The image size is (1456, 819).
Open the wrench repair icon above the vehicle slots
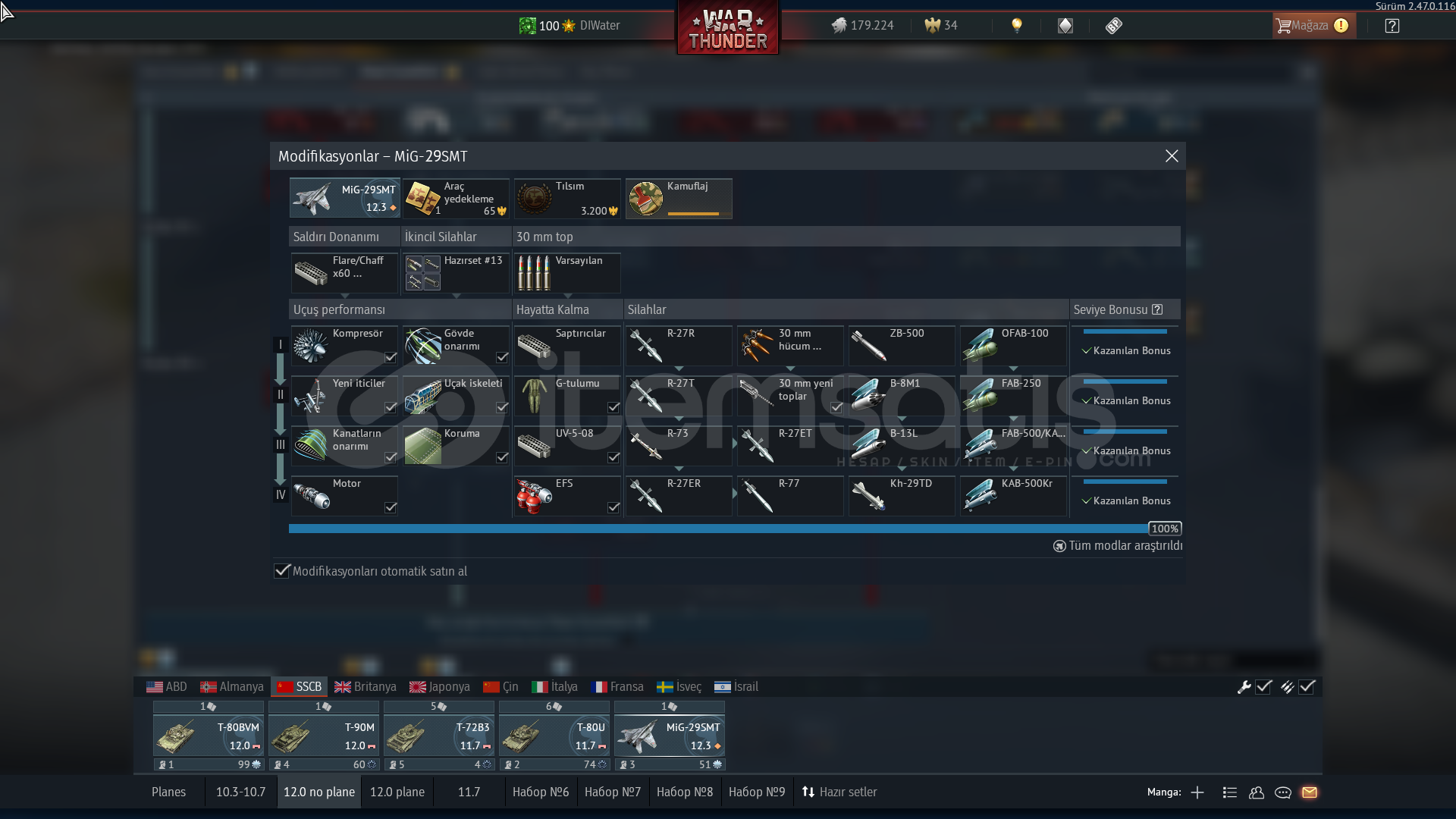(x=1244, y=687)
